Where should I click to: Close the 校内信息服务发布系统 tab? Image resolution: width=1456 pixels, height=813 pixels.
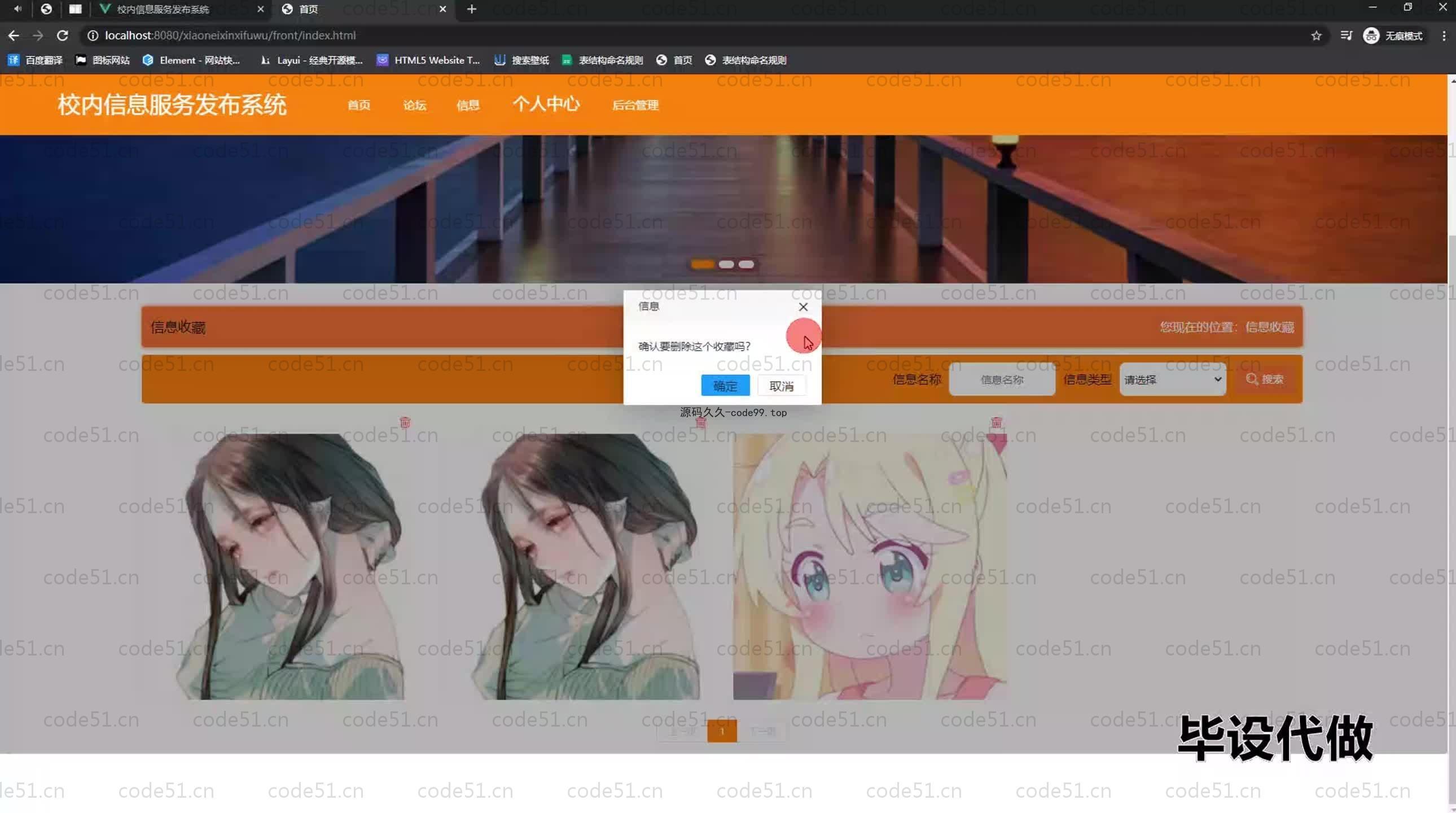click(x=260, y=9)
